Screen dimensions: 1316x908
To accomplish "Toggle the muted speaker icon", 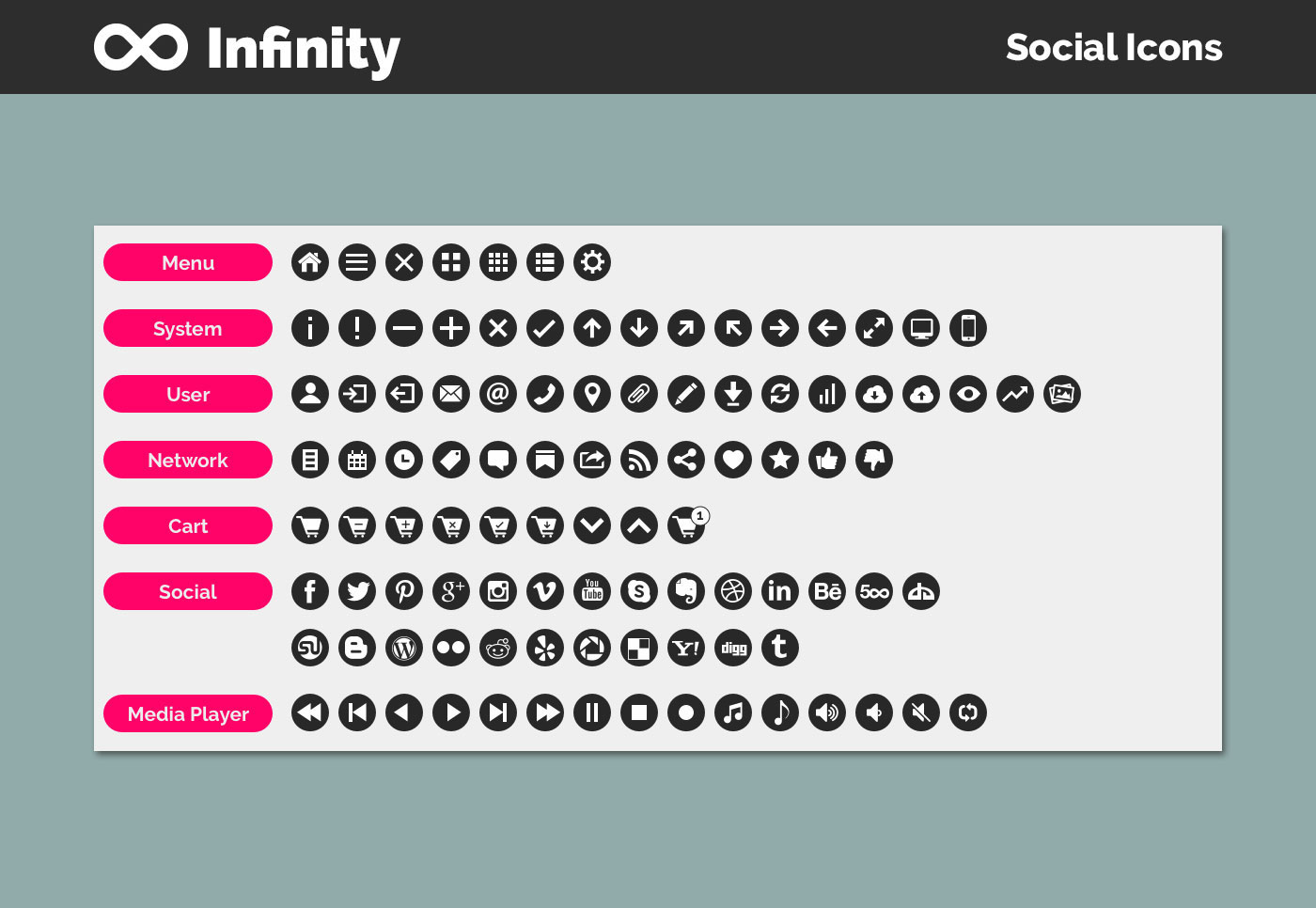I will coord(921,712).
